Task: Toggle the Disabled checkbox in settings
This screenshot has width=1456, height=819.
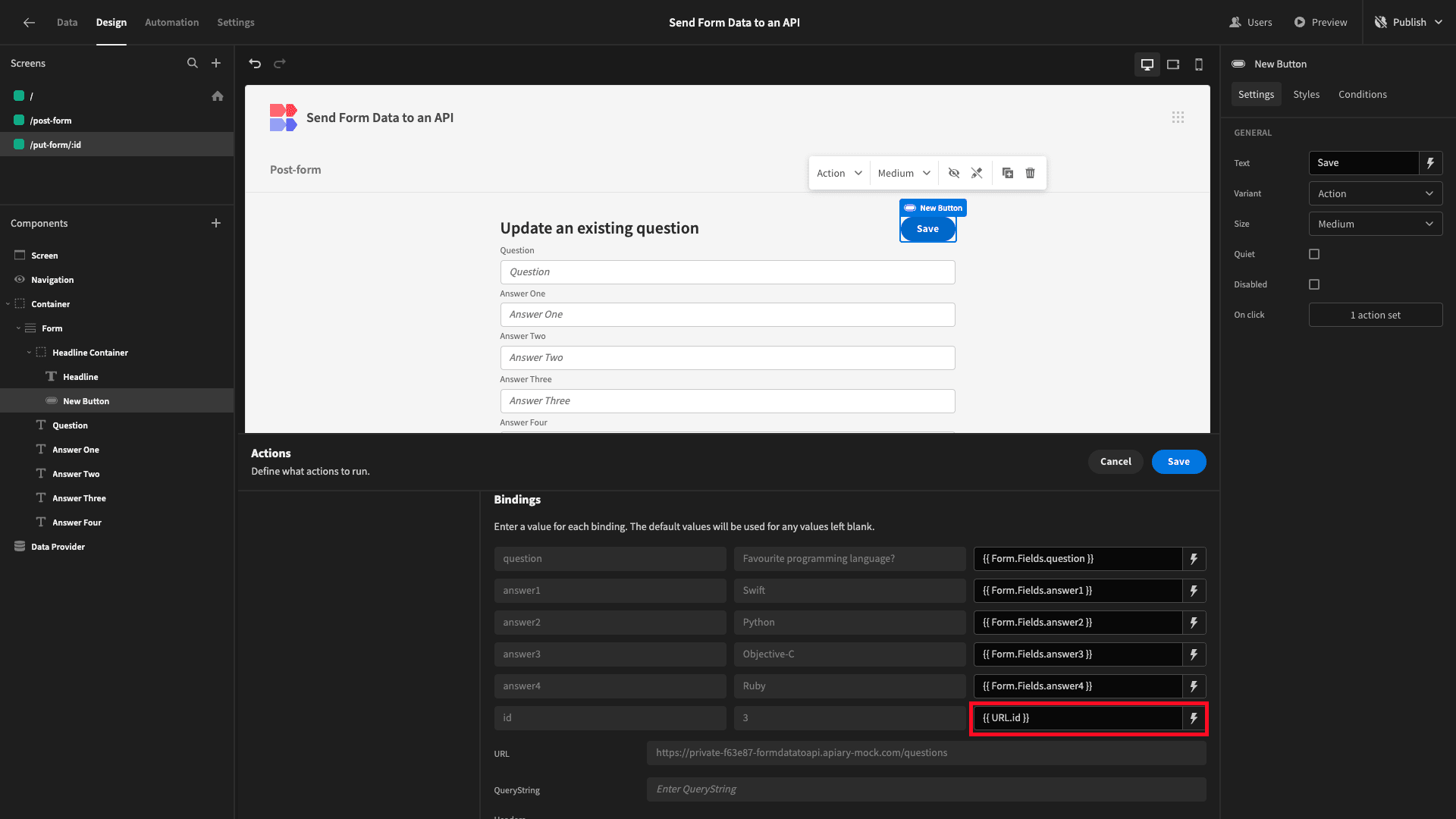Action: [1314, 284]
